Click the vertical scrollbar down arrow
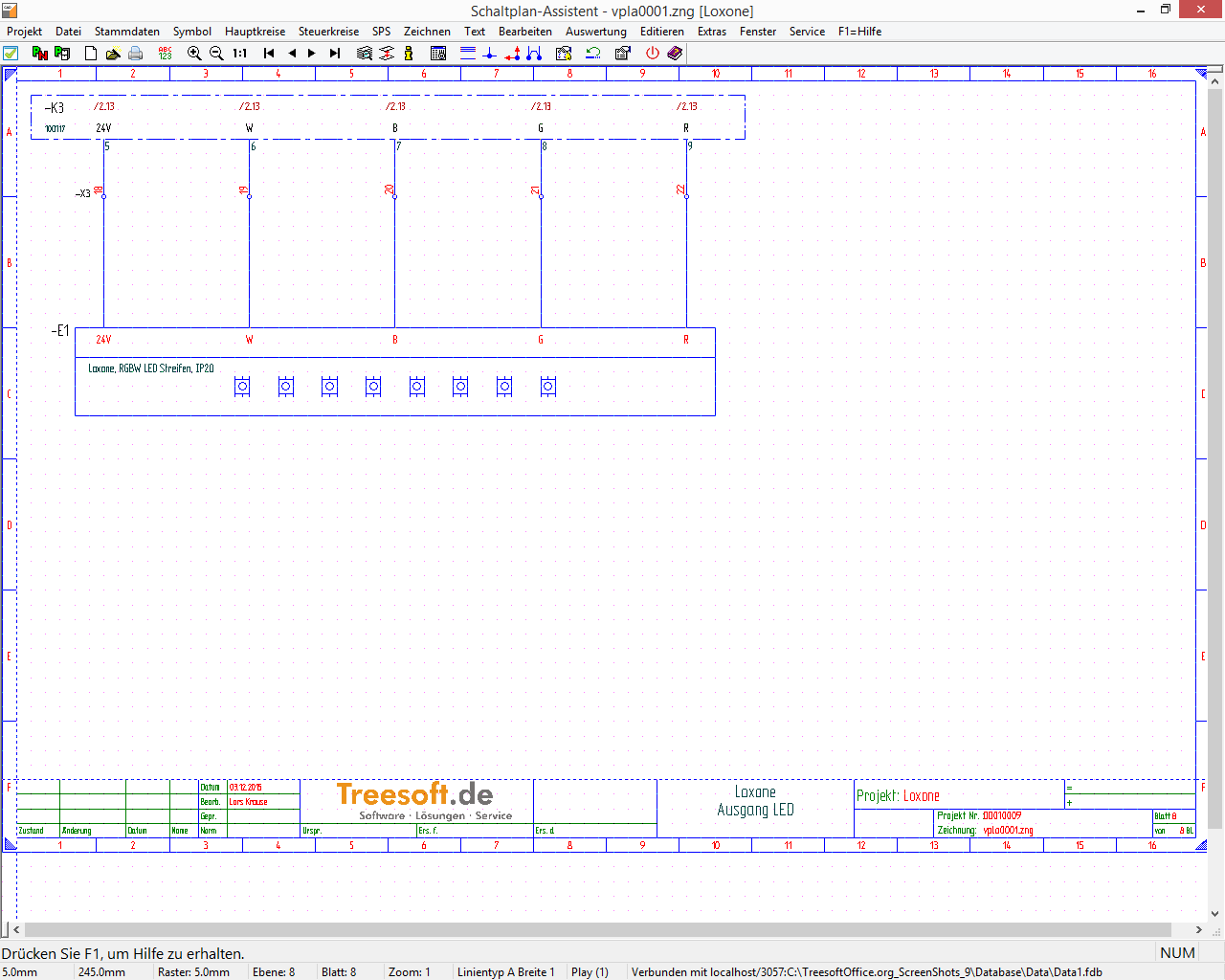This screenshot has width=1225, height=980. [1215, 913]
